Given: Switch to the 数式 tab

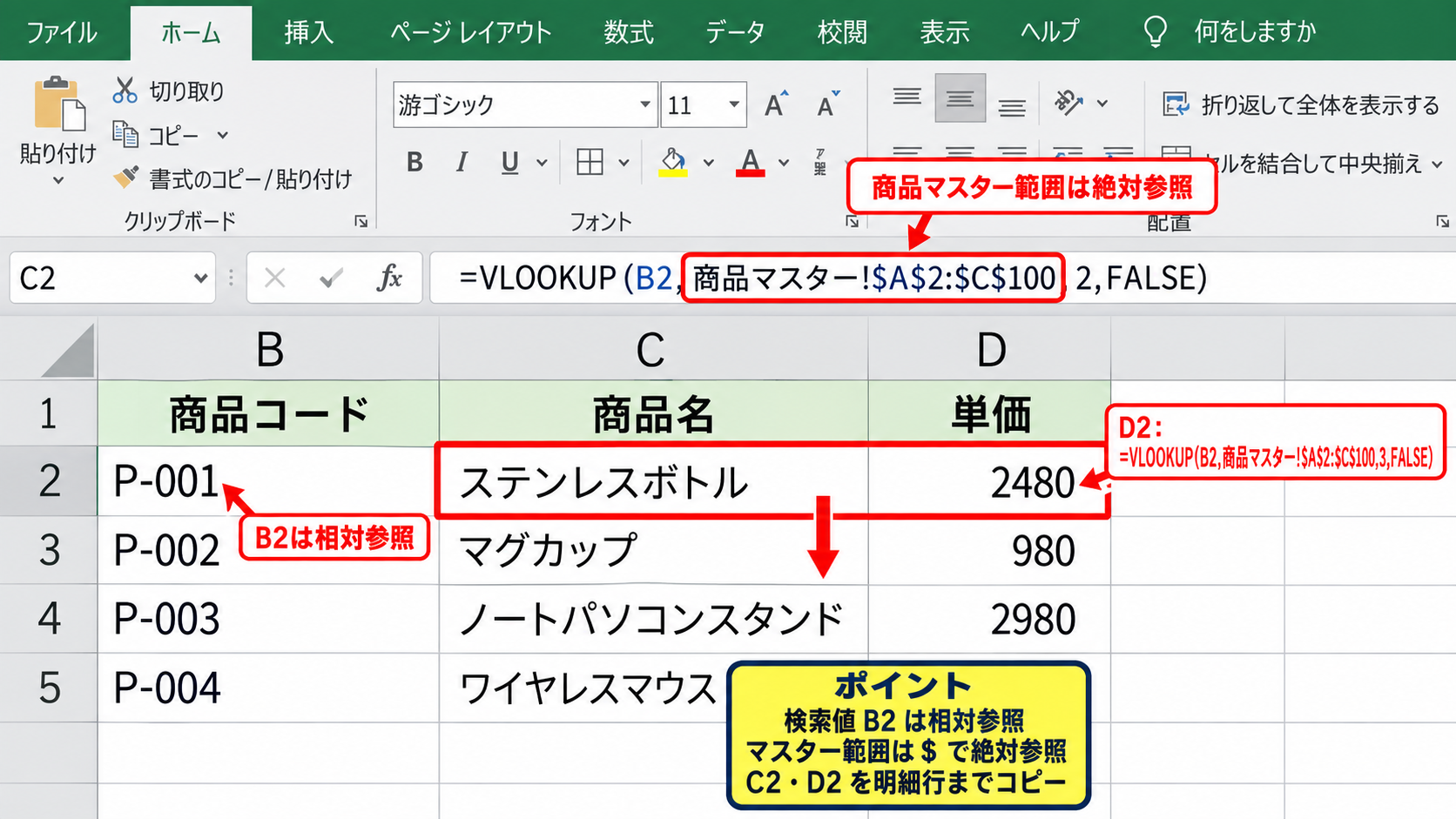Looking at the screenshot, I should pyautogui.click(x=629, y=32).
